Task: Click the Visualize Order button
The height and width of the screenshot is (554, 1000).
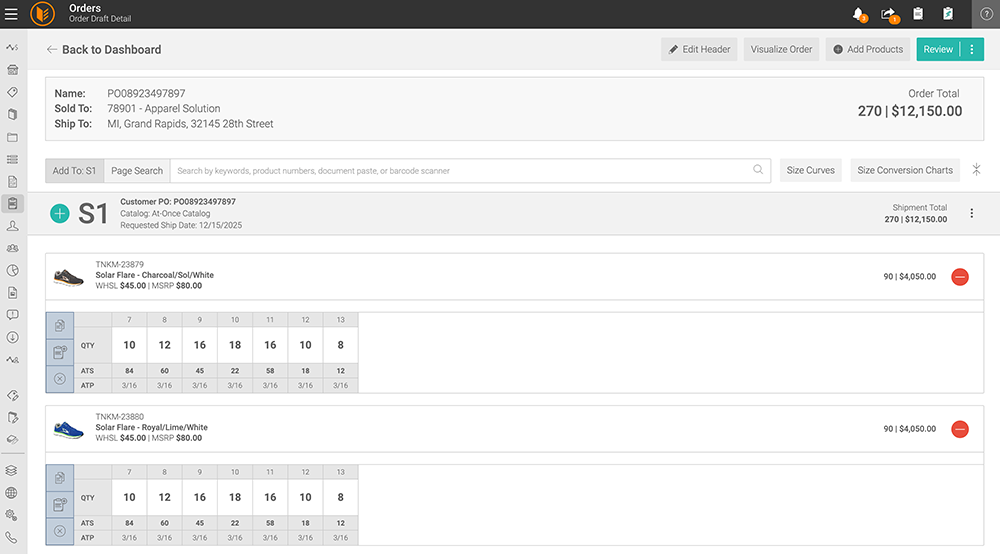Action: 781,49
